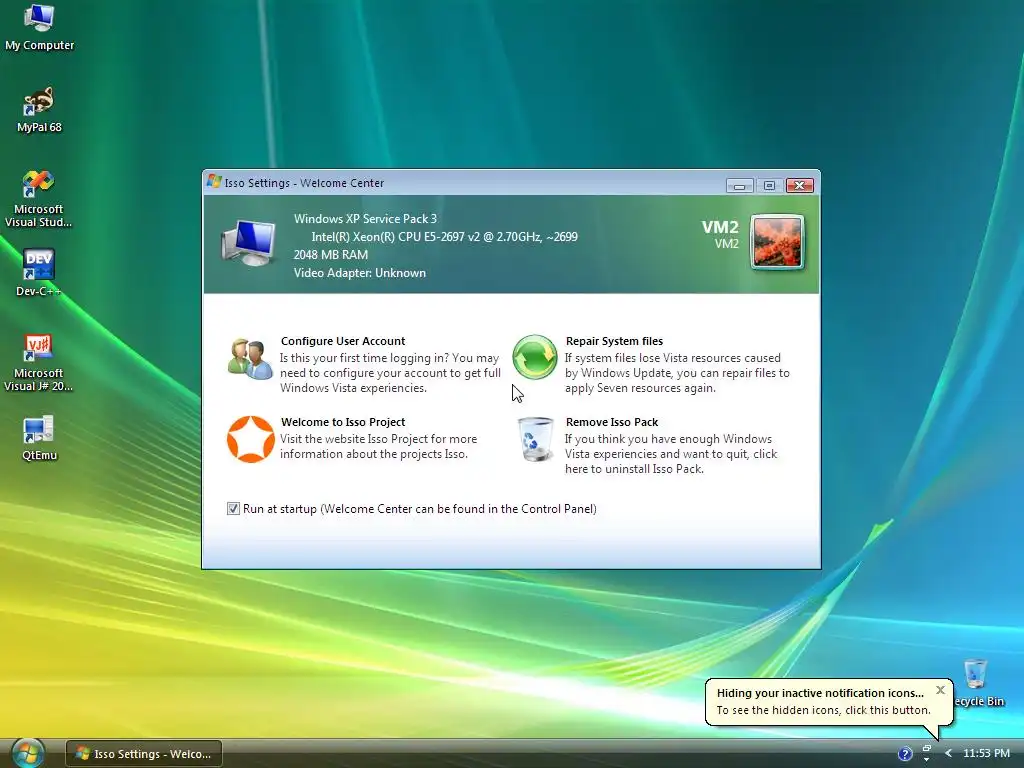Viewport: 1024px width, 768px height.
Task: Show hidden notification icons arrow
Action: pyautogui.click(x=948, y=754)
